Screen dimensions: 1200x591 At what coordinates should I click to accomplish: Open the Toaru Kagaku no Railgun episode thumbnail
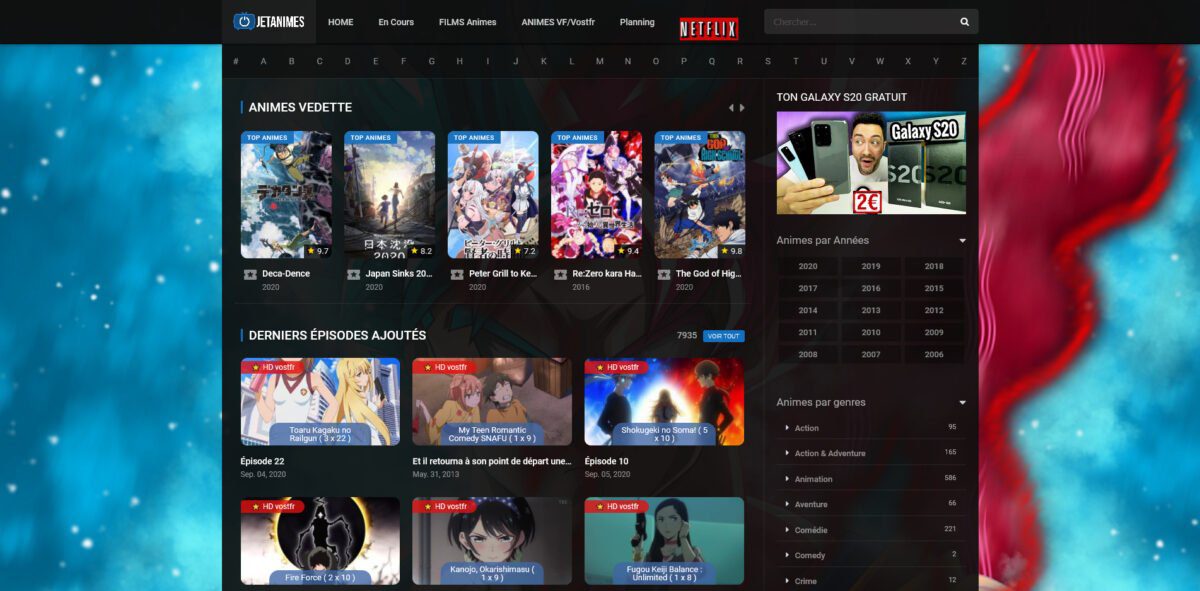(319, 400)
